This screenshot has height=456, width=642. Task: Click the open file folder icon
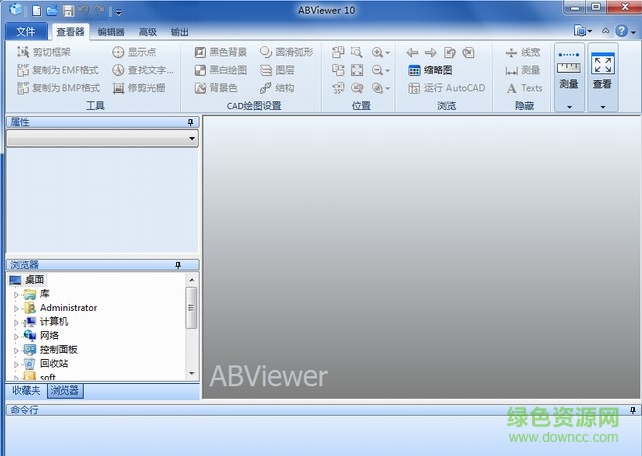tap(51, 10)
